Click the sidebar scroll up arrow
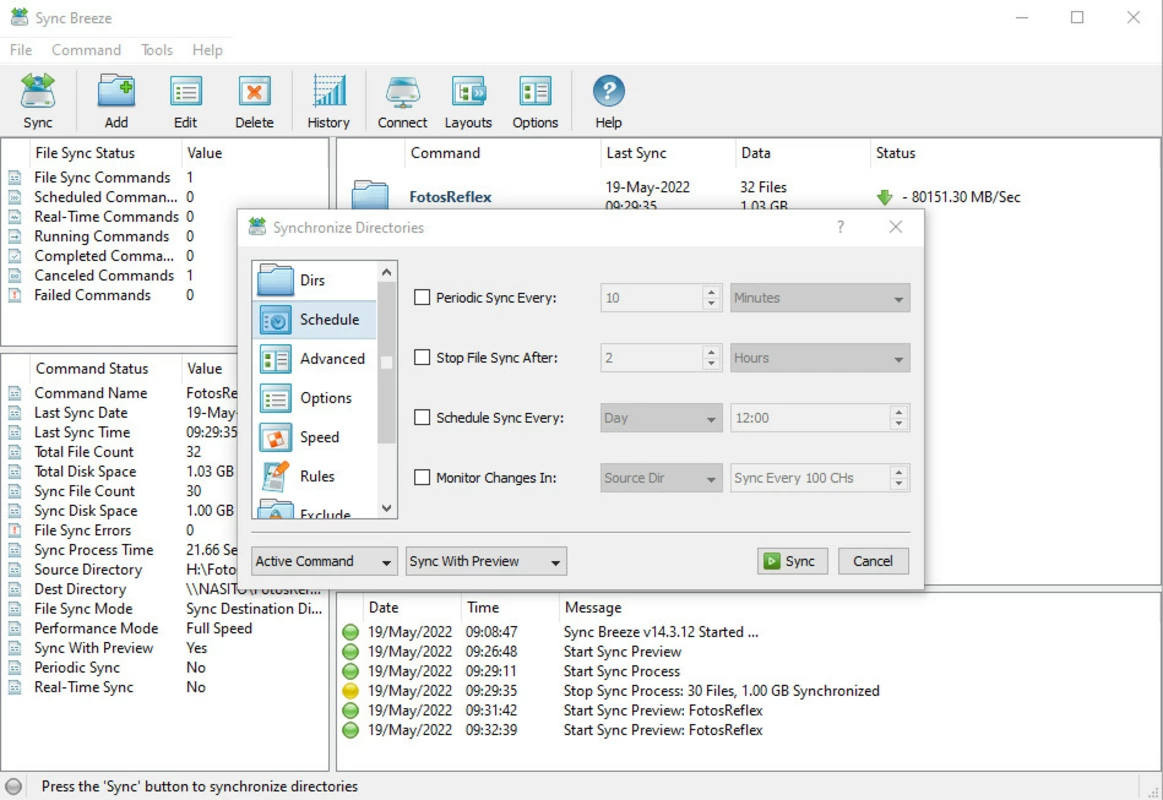This screenshot has height=800, width=1163. (x=386, y=272)
